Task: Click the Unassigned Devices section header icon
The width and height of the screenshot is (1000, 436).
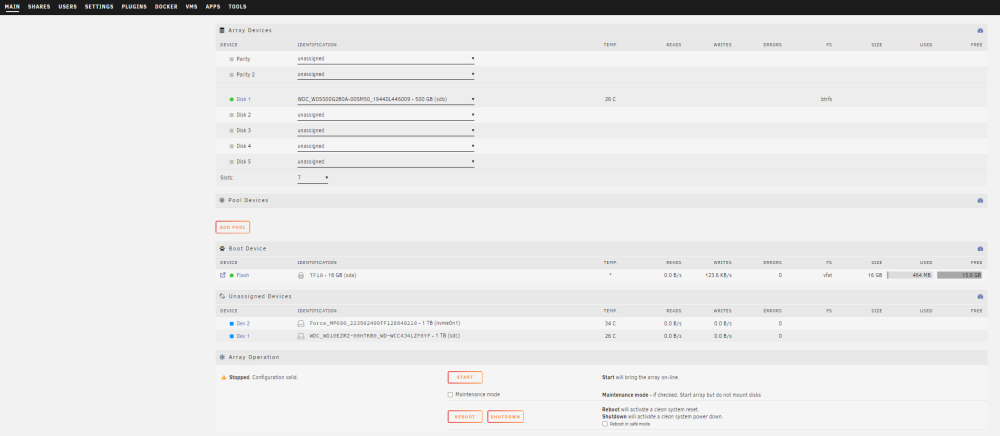Action: tap(222, 296)
